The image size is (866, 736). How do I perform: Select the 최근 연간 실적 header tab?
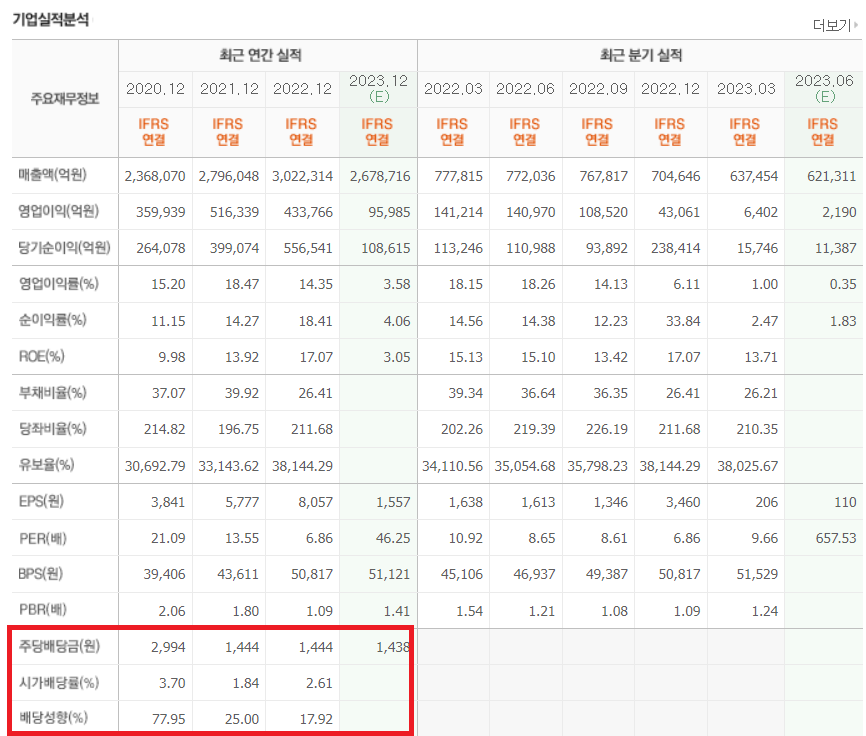[x=266, y=51]
